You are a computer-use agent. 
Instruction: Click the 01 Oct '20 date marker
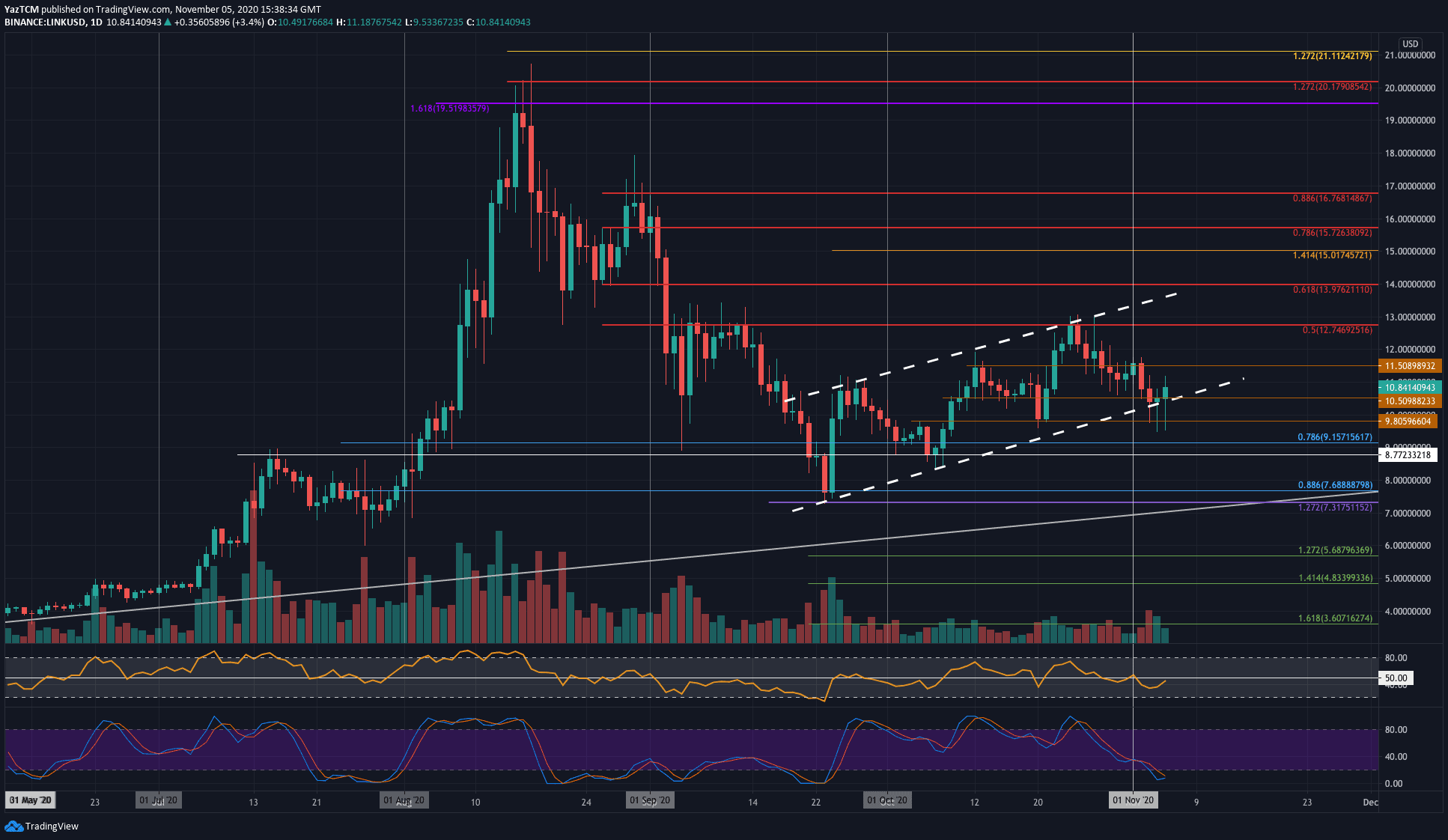(x=887, y=800)
